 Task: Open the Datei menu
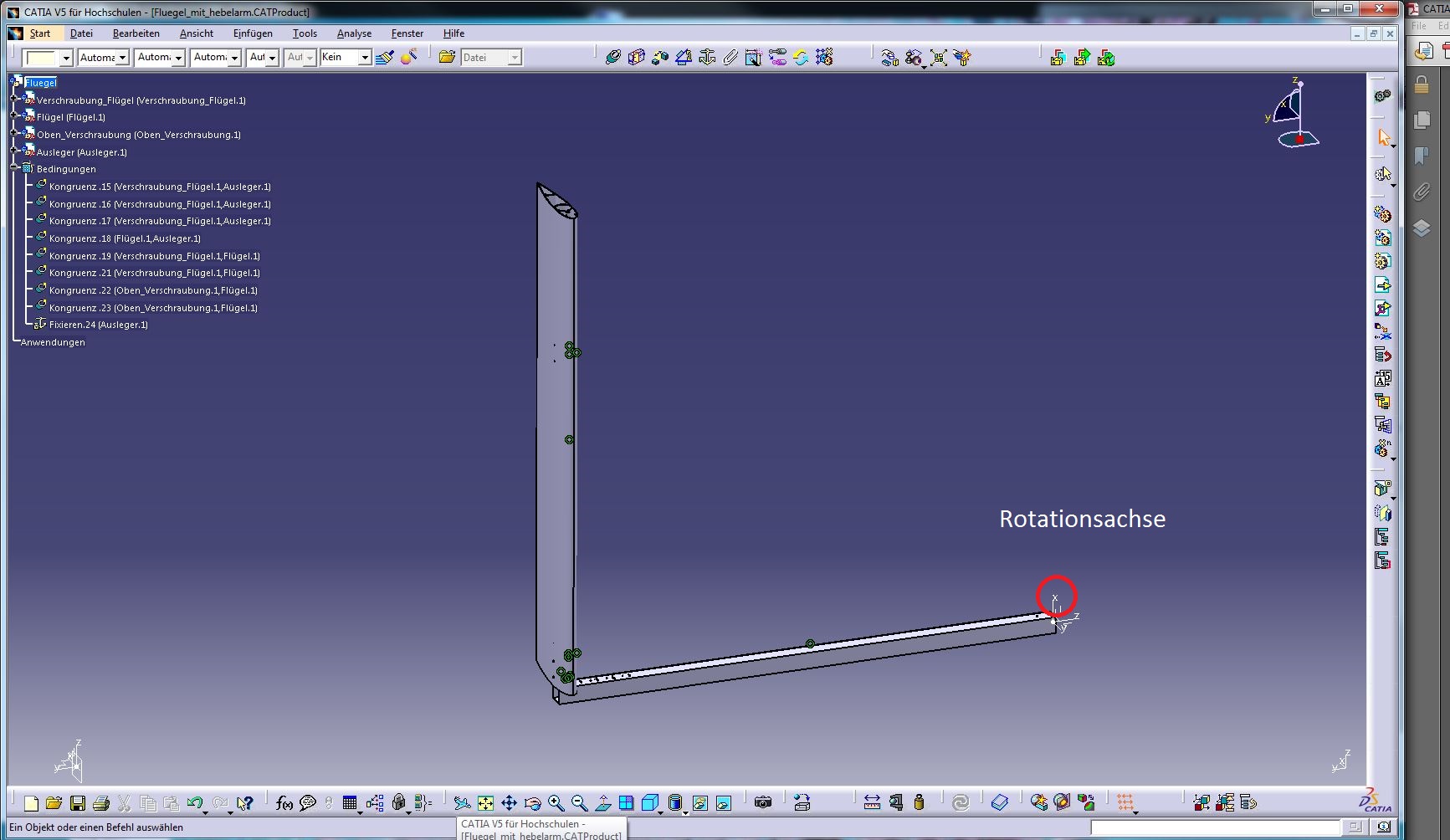pyautogui.click(x=81, y=33)
